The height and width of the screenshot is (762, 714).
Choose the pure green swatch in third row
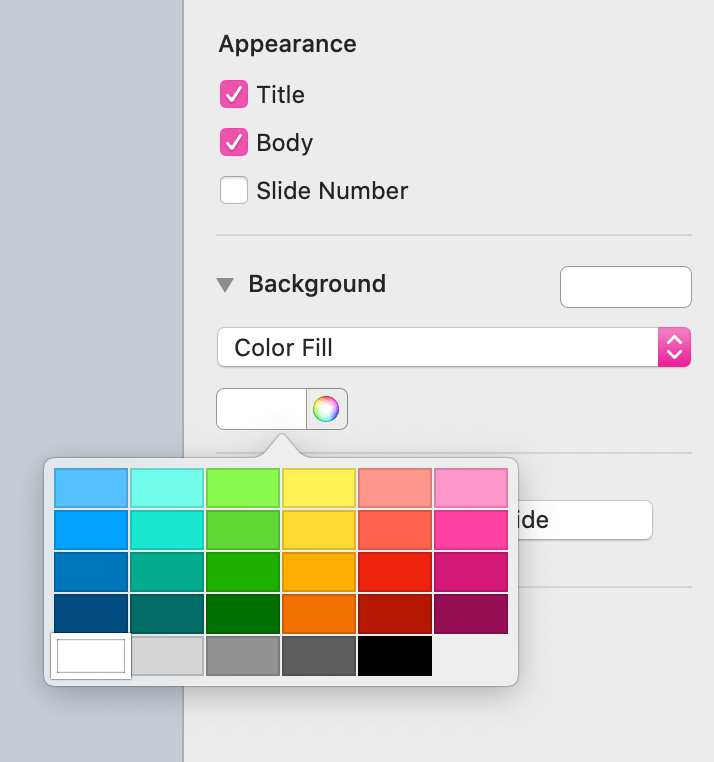[243, 572]
